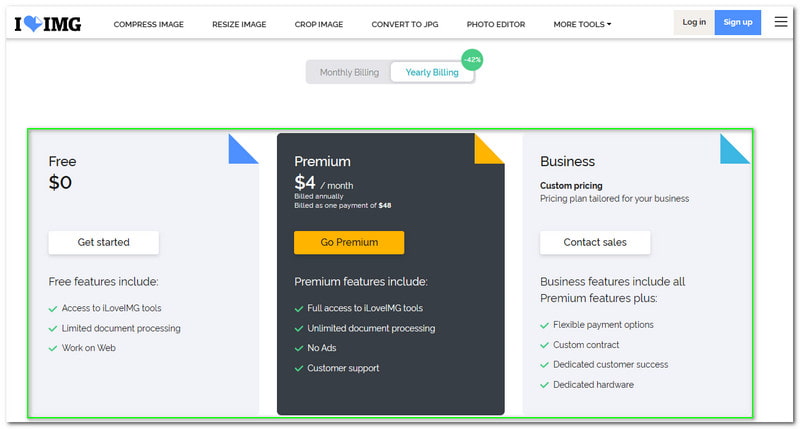
Task: Click 'Full access to iLoveIMG tools' feature
Action: point(365,308)
